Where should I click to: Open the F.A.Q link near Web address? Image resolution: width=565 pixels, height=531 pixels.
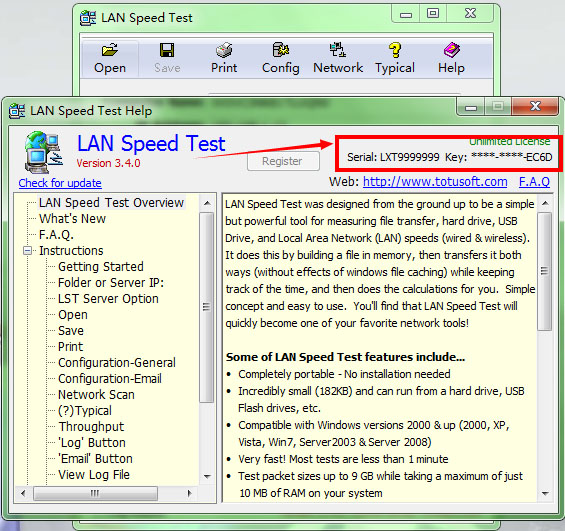pos(534,182)
